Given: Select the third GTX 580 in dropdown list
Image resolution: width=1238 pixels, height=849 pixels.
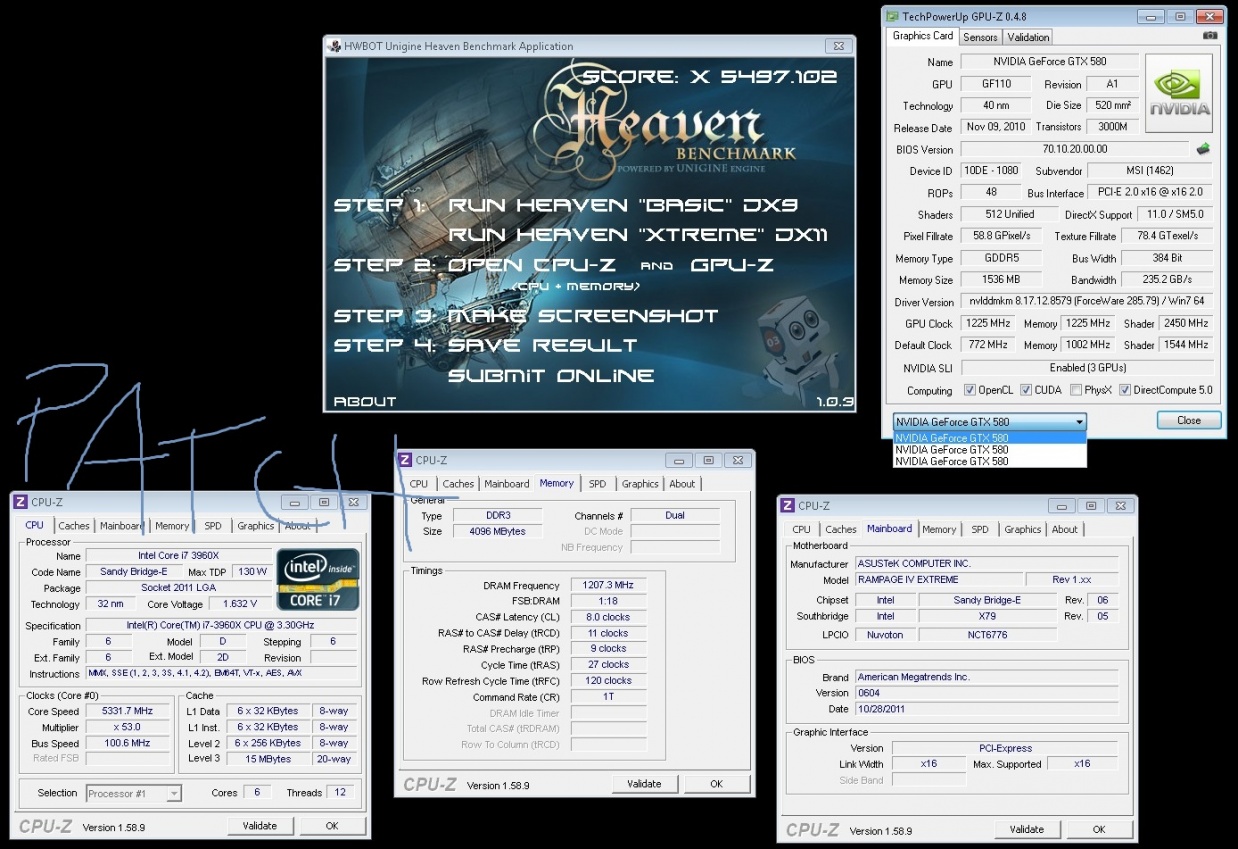Looking at the screenshot, I should [x=951, y=462].
